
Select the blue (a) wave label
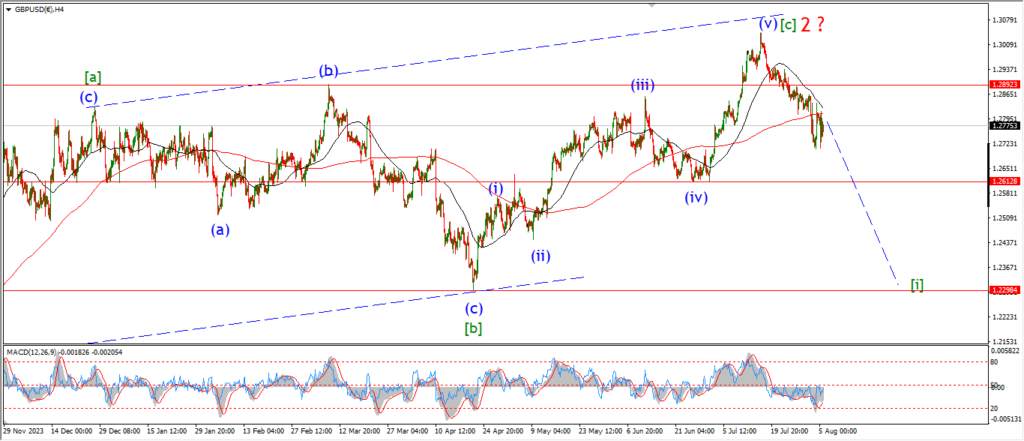[x=220, y=229]
